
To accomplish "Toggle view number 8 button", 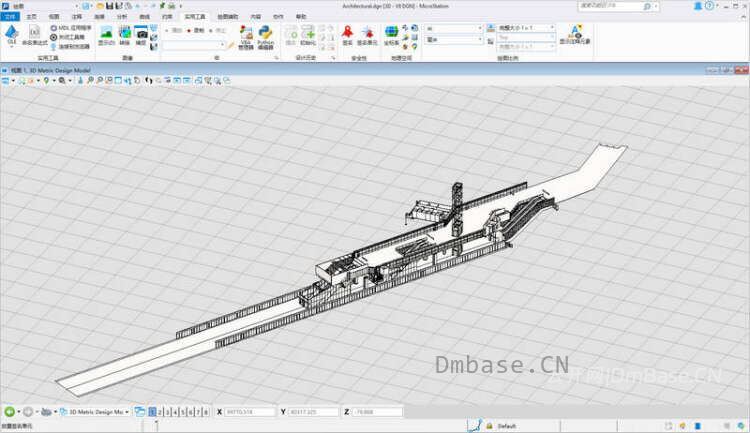I will coord(206,412).
